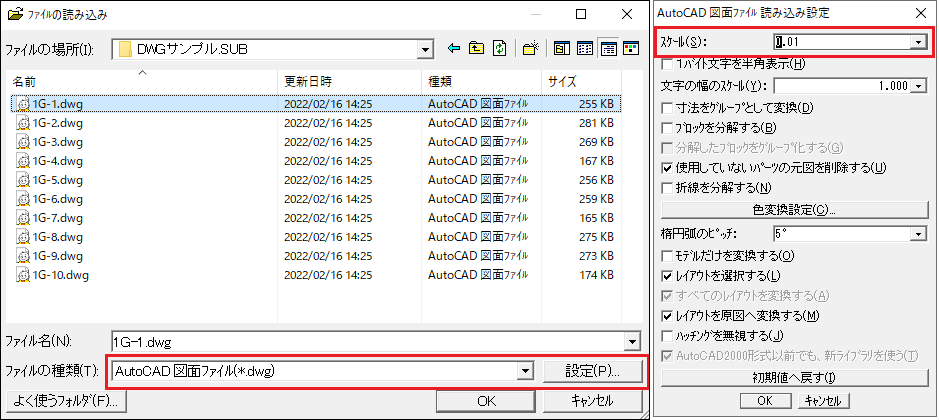The image size is (939, 420).
Task: Go up one folder level icon
Action: click(x=476, y=49)
